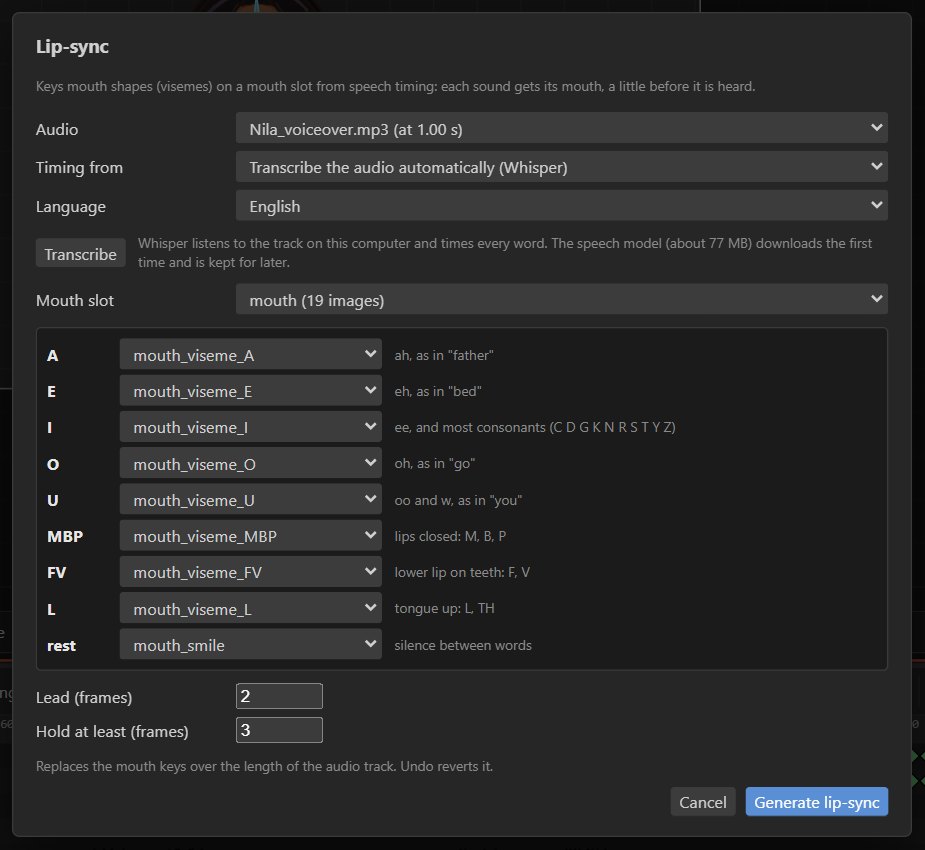This screenshot has width=925, height=850.
Task: Click 'lower lip on teeth: F, V' text
Action: point(462,572)
